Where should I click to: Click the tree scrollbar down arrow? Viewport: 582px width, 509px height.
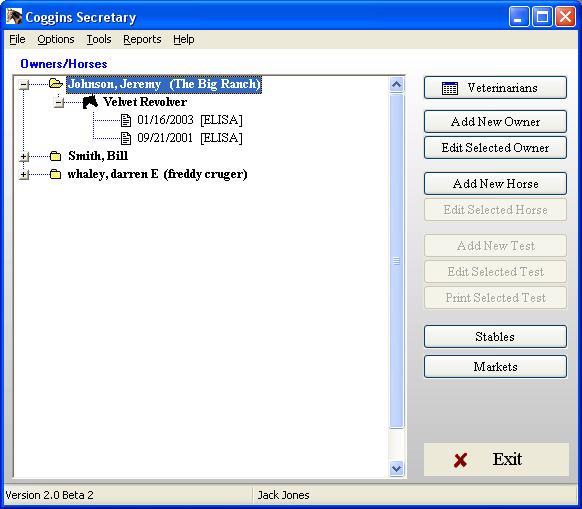click(396, 468)
